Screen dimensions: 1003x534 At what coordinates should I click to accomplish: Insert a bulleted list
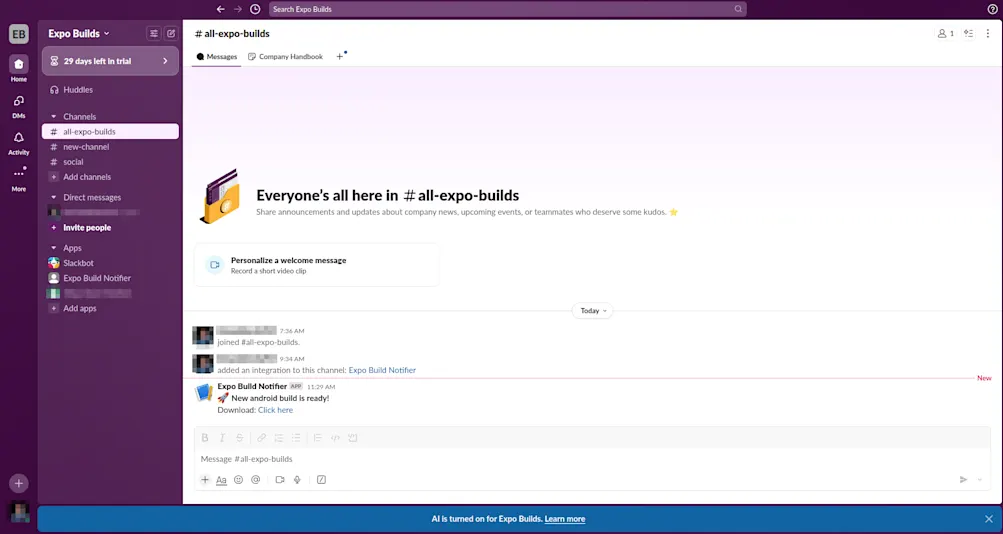click(x=296, y=438)
